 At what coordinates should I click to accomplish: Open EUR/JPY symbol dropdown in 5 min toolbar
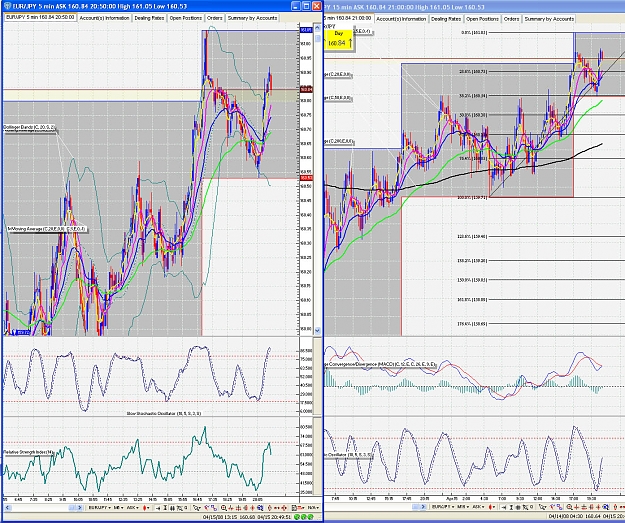tap(100, 508)
